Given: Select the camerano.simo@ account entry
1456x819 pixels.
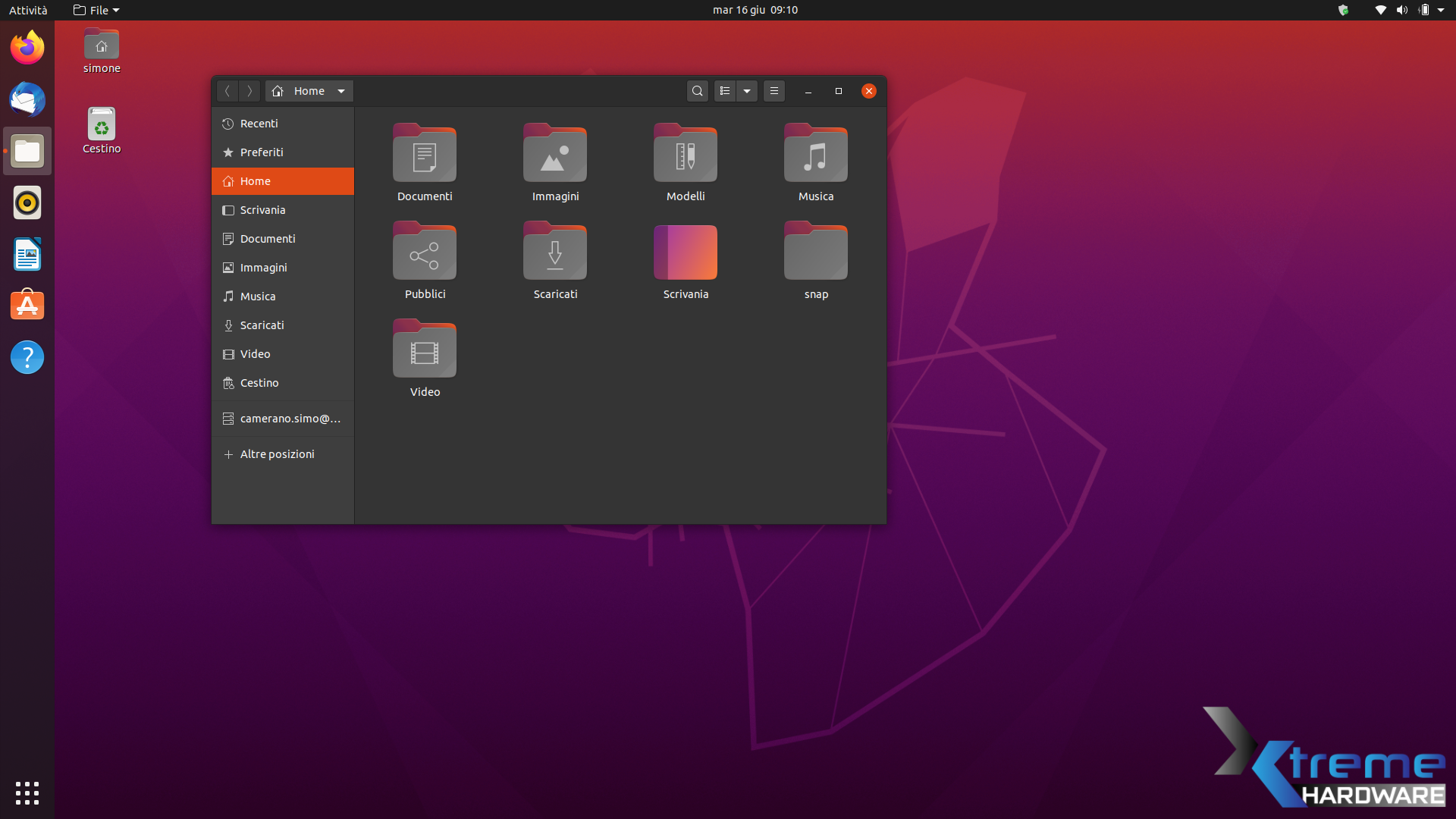Looking at the screenshot, I should pos(290,419).
